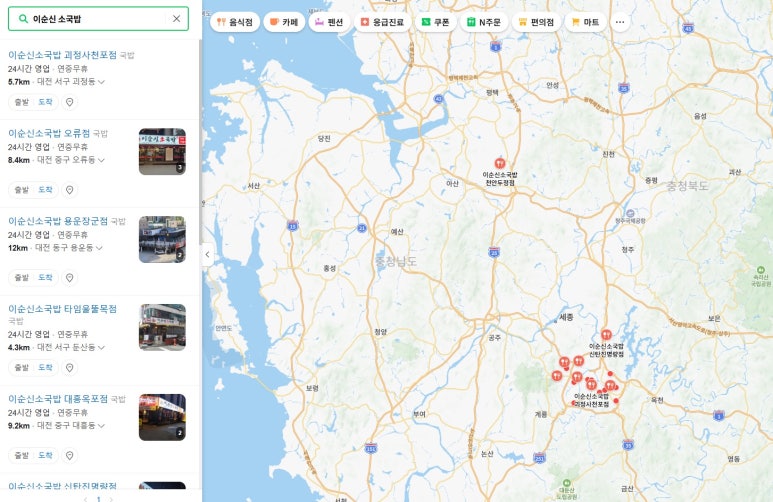The width and height of the screenshot is (773, 502).
Task: Filter map by 마트 chip
Action: [585, 22]
